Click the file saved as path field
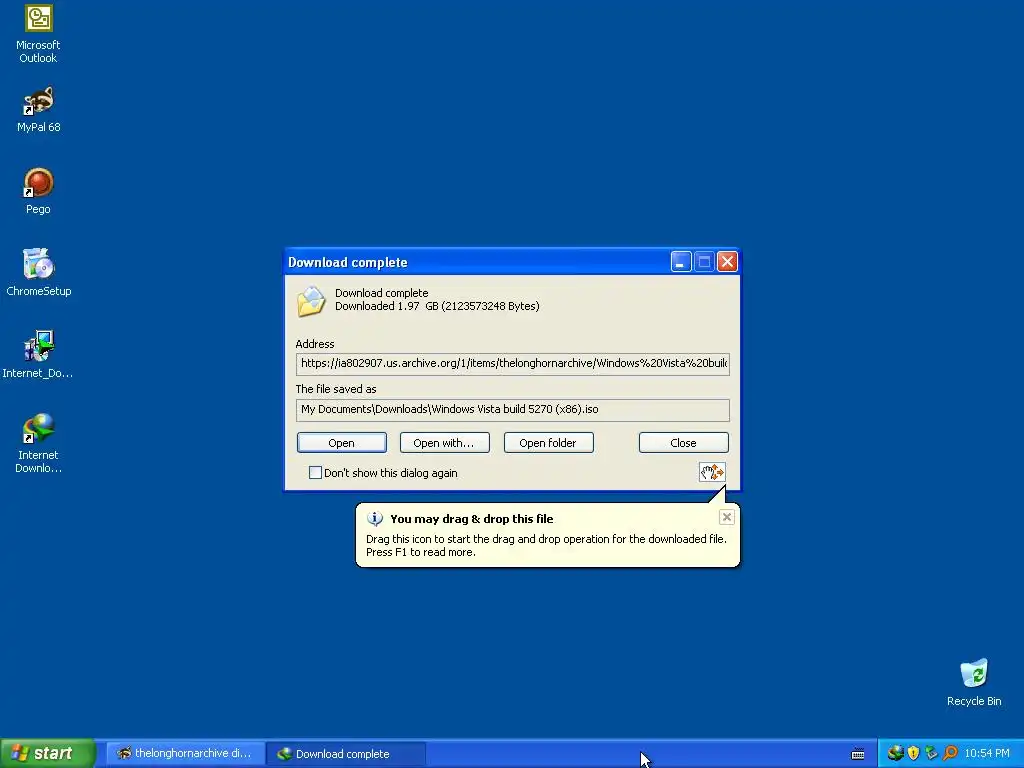Image resolution: width=1024 pixels, height=768 pixels. [513, 410]
